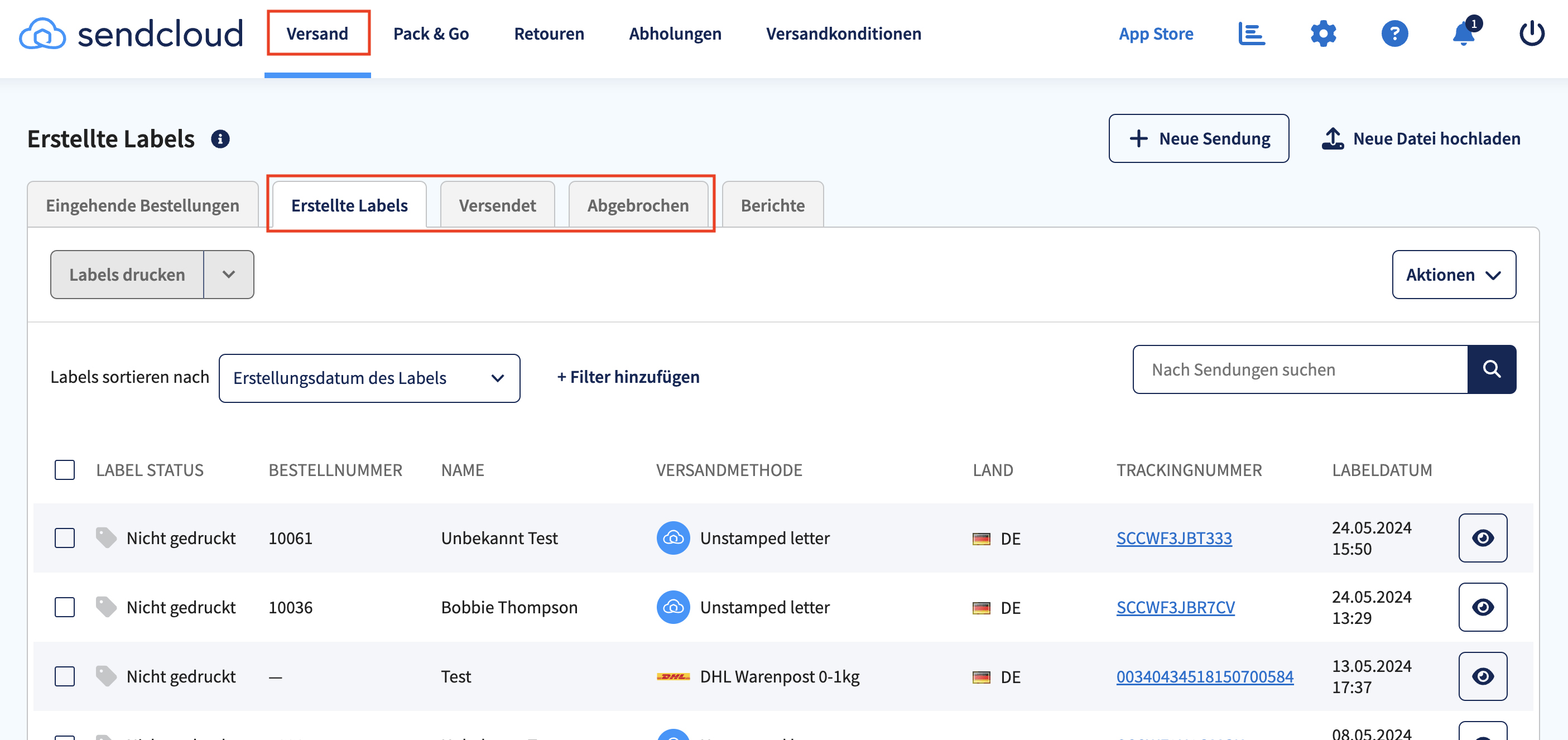Open tracking link SCCWF3JBT333
The width and height of the screenshot is (1568, 740).
point(1173,538)
